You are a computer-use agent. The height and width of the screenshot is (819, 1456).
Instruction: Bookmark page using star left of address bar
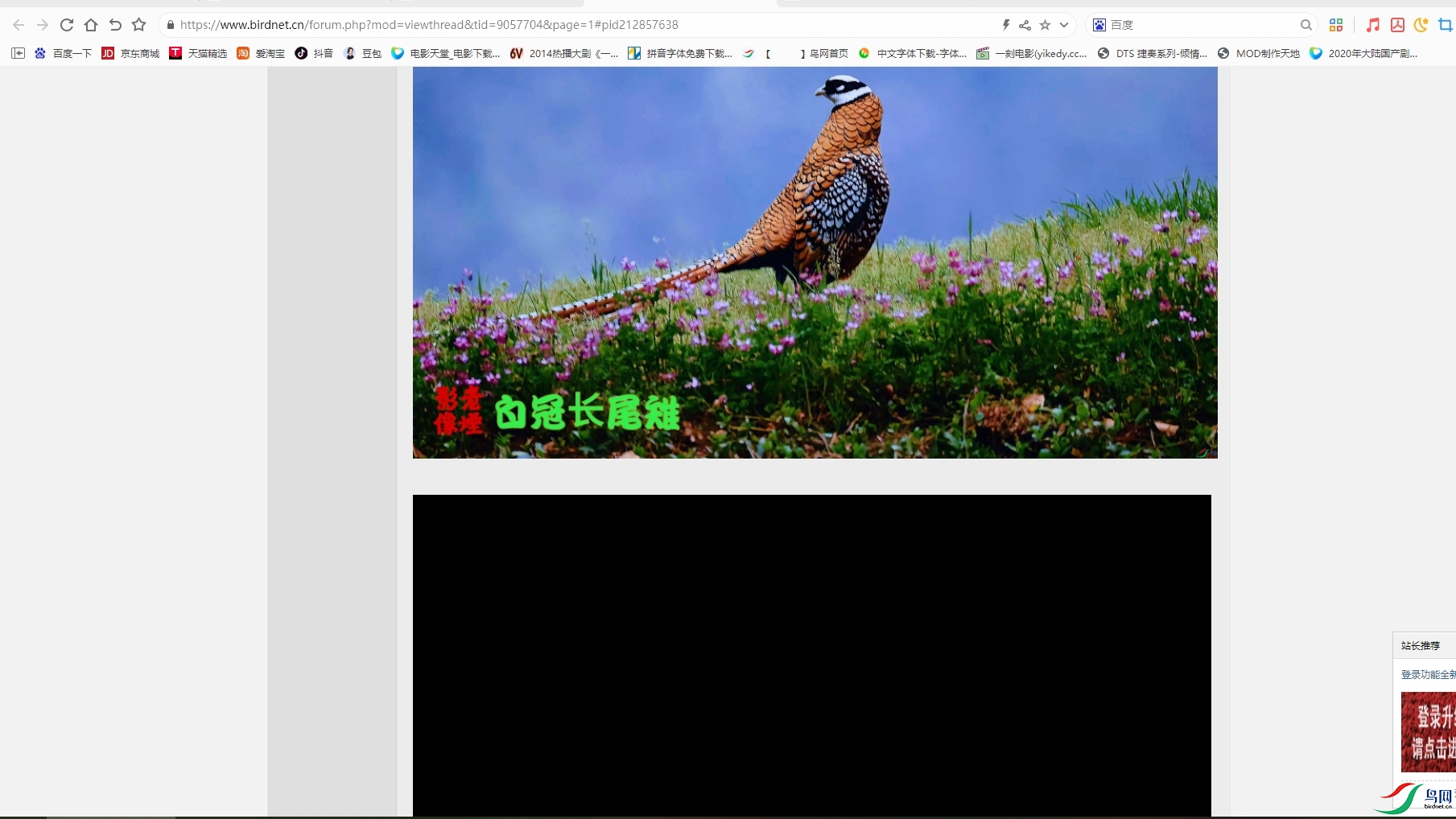[x=139, y=25]
